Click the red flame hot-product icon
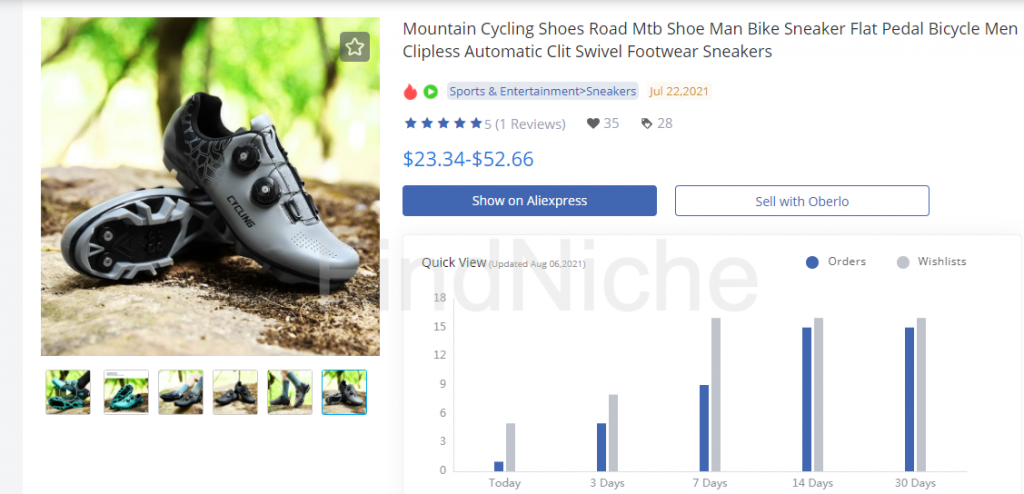 [x=410, y=91]
